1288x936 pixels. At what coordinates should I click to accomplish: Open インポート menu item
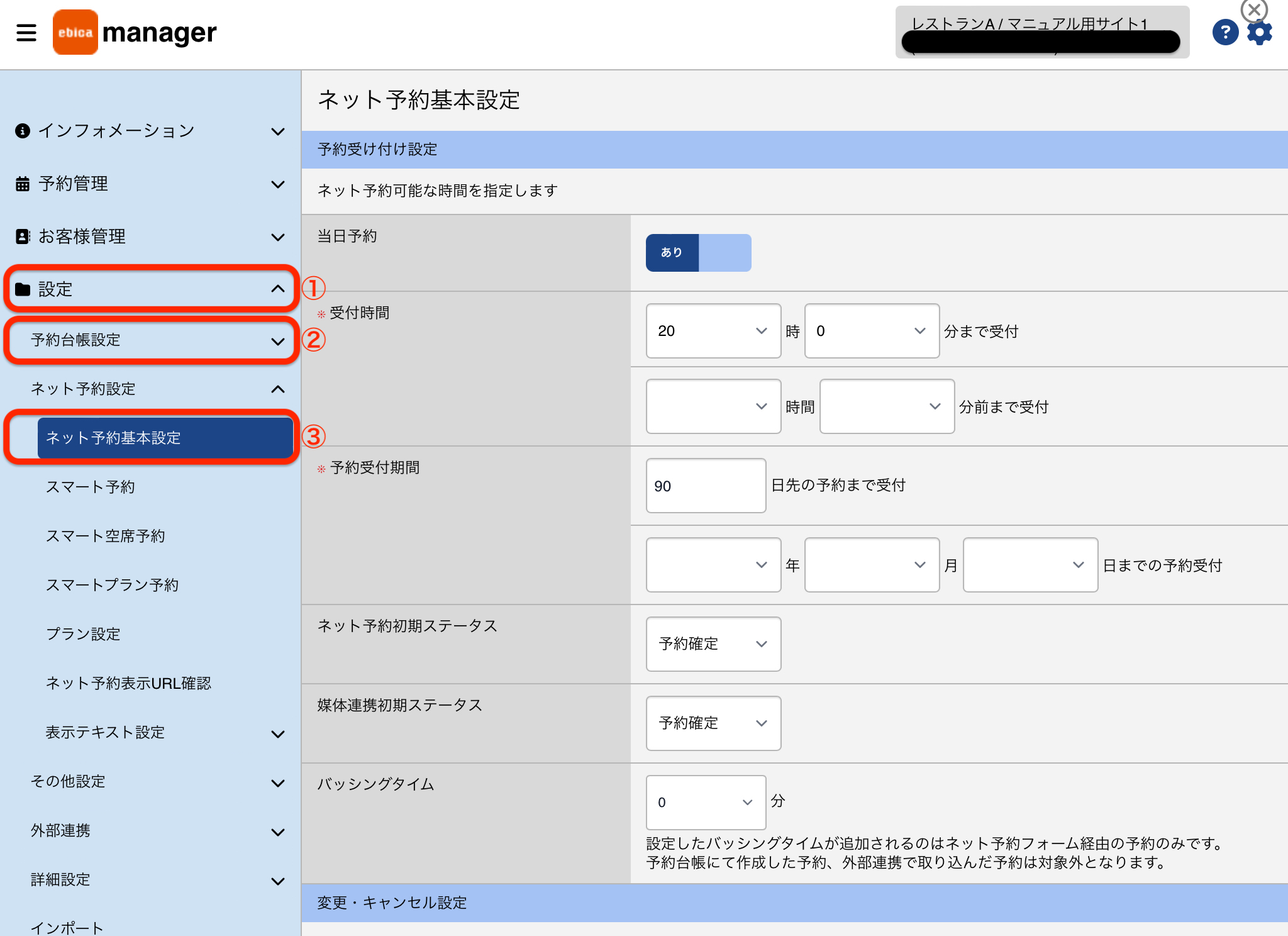tap(67, 928)
